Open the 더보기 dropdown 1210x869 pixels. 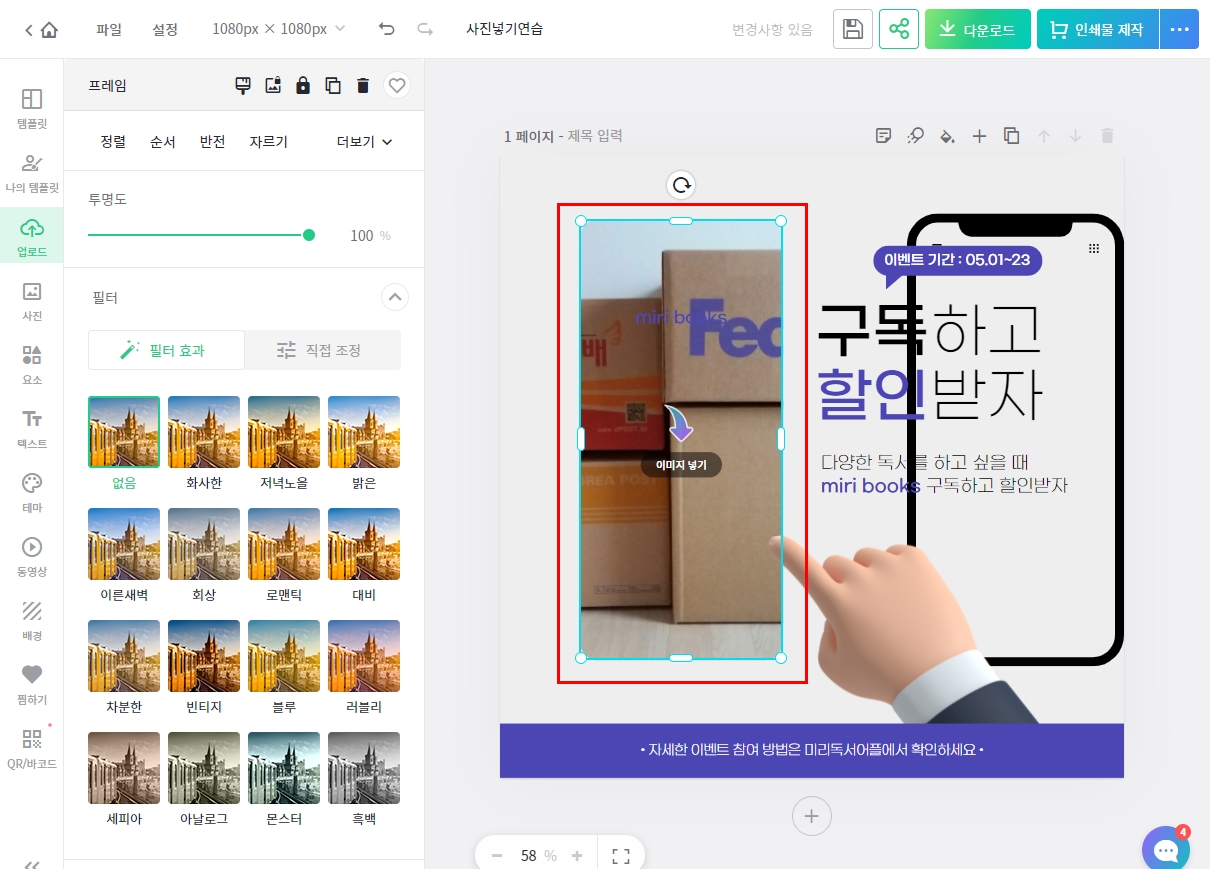[362, 141]
